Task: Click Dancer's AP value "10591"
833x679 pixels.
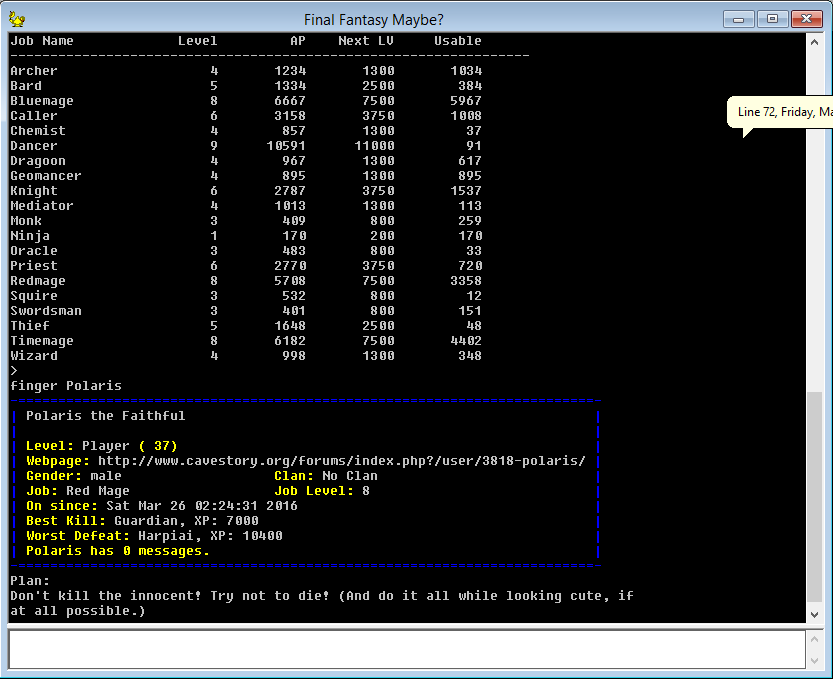Action: coord(286,146)
